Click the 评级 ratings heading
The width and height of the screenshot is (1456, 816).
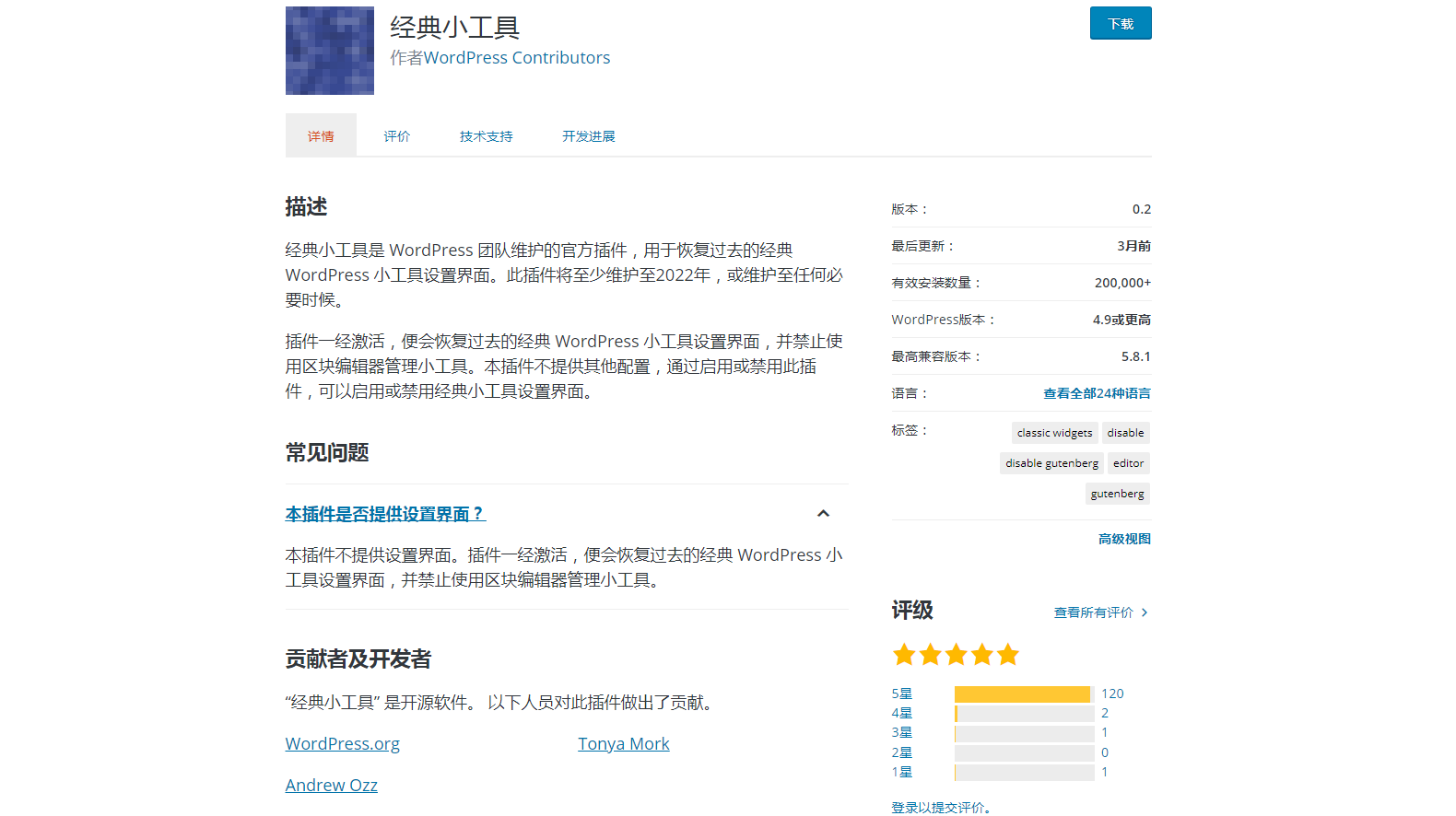[x=912, y=610]
